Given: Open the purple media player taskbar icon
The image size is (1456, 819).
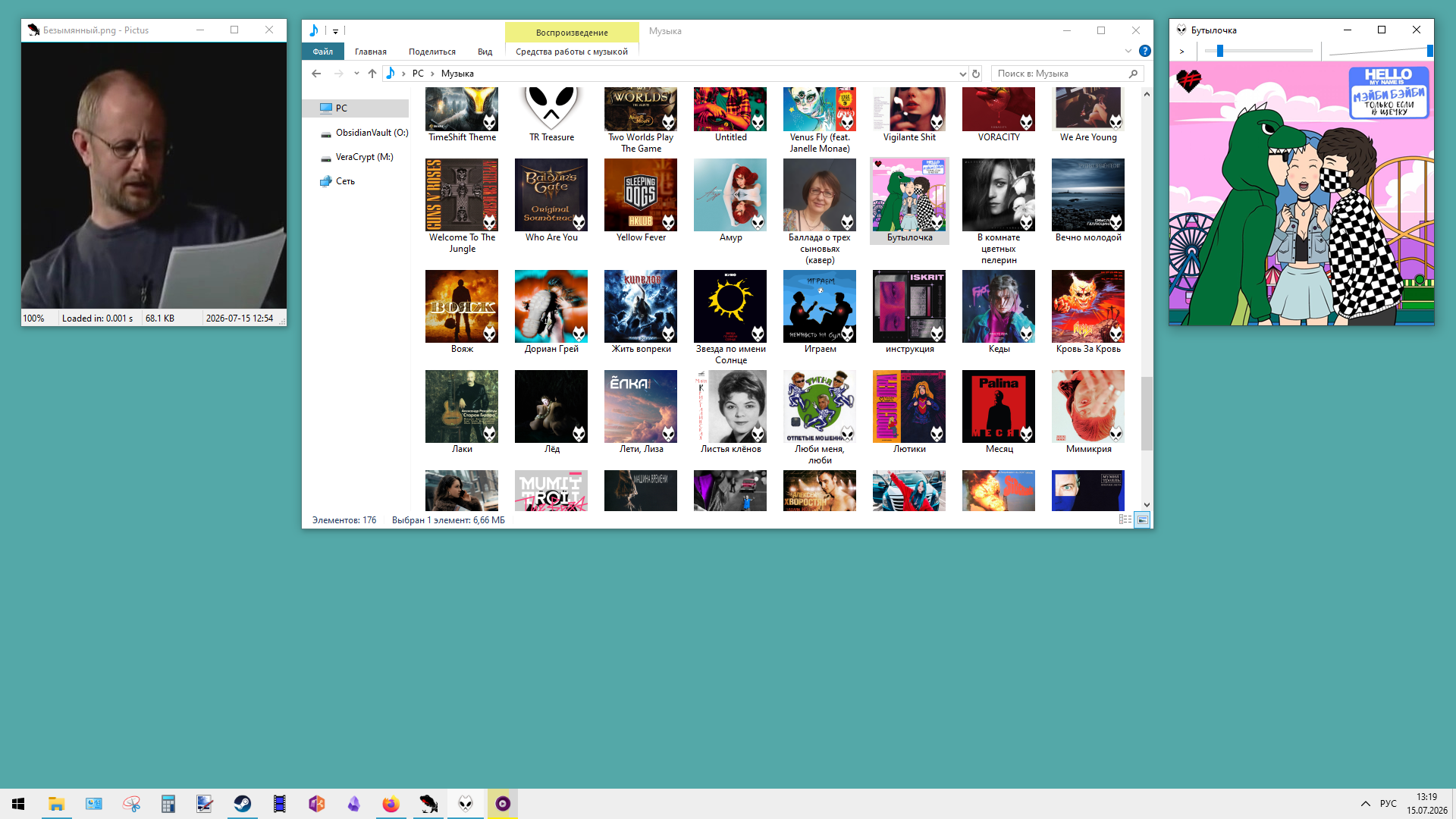Looking at the screenshot, I should pyautogui.click(x=503, y=804).
